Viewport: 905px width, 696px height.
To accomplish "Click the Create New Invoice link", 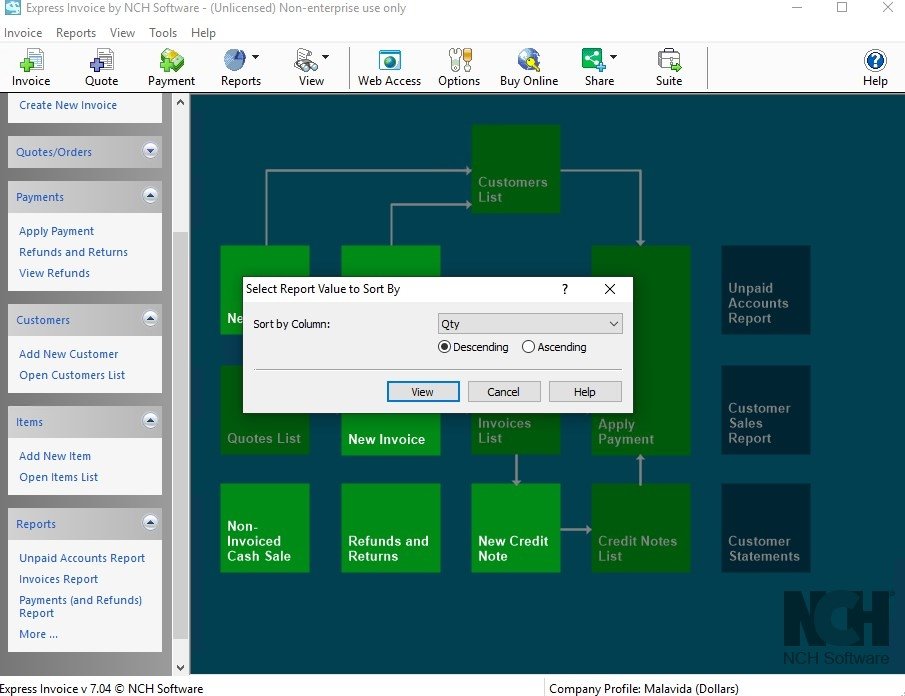I will point(68,105).
